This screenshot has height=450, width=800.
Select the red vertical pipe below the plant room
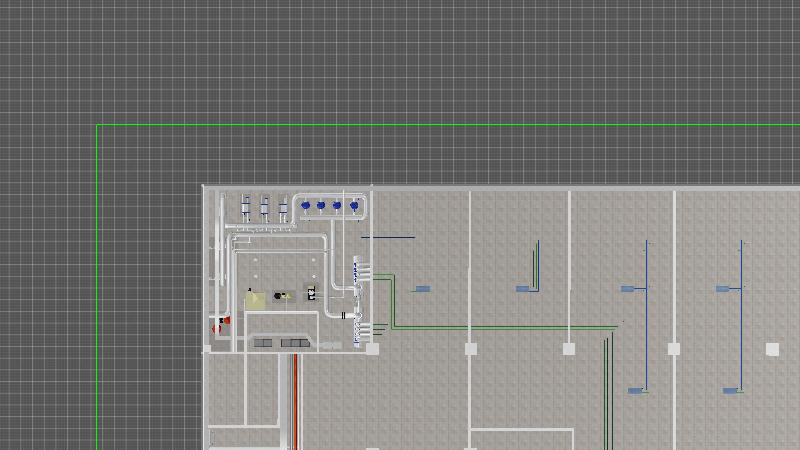[x=295, y=400]
